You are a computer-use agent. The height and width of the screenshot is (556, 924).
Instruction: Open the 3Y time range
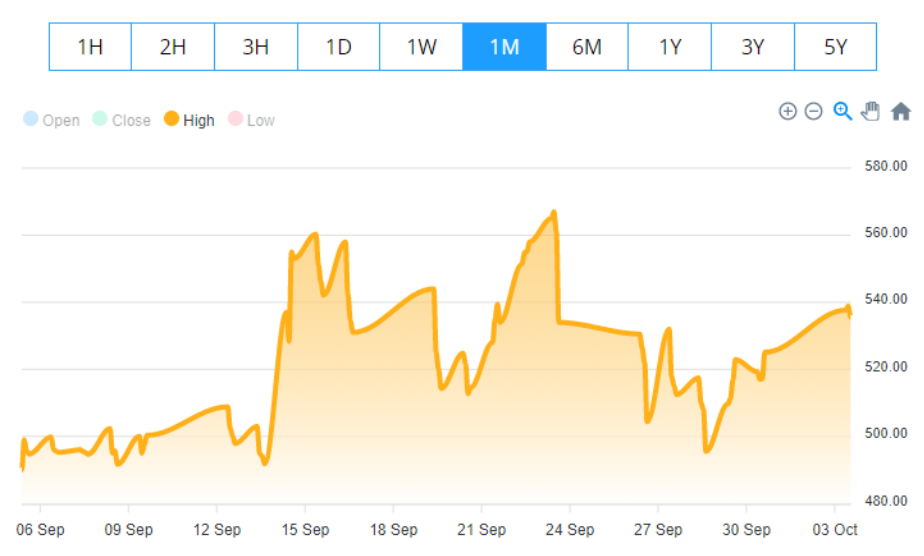[x=753, y=47]
